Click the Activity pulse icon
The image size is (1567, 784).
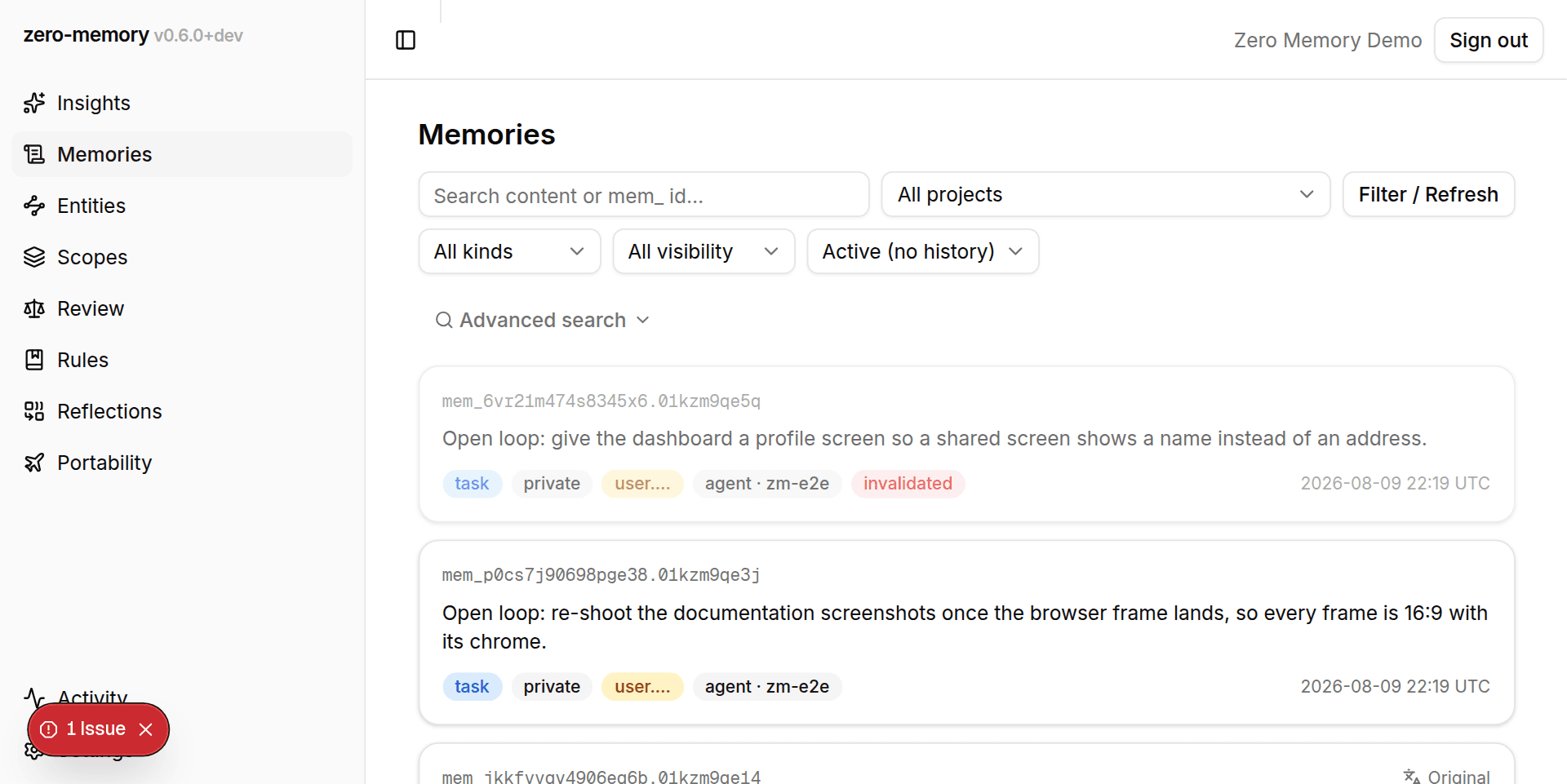click(34, 698)
